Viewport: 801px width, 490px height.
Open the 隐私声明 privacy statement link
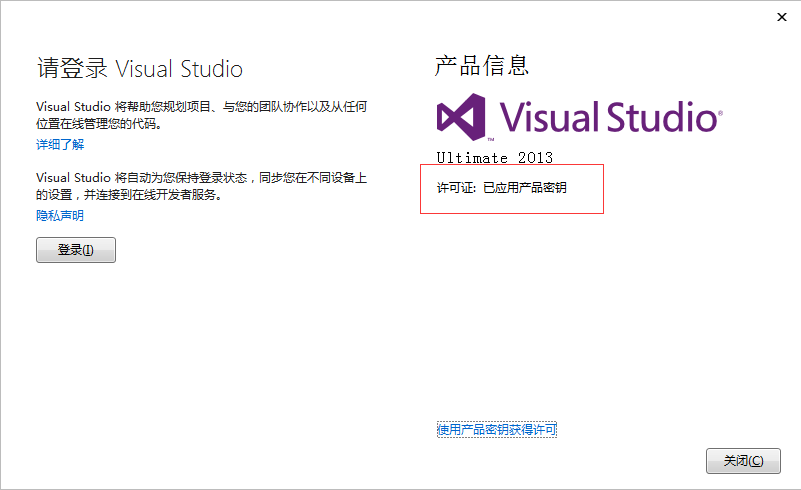coord(60,216)
